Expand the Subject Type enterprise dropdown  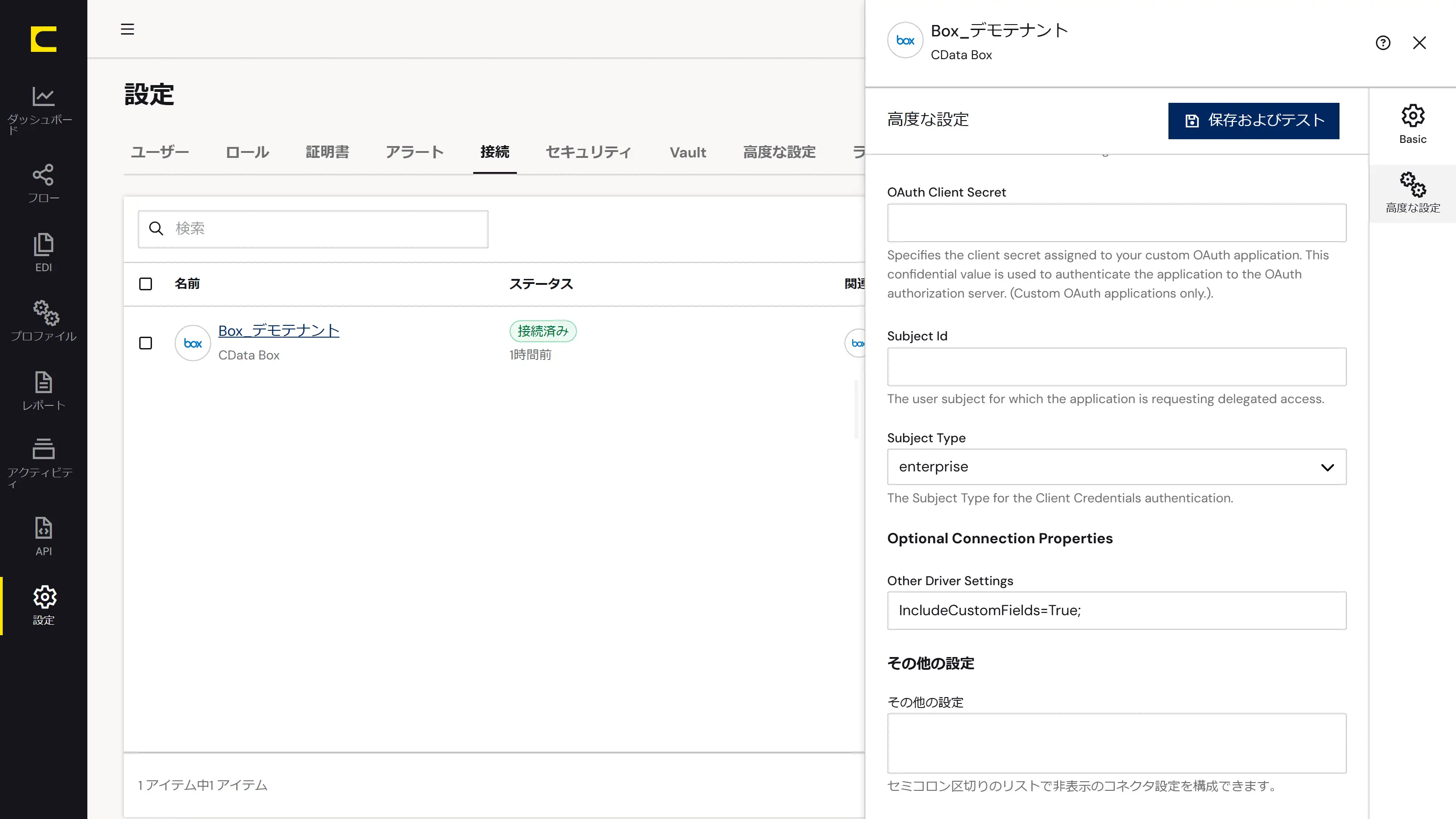pyautogui.click(x=1116, y=467)
